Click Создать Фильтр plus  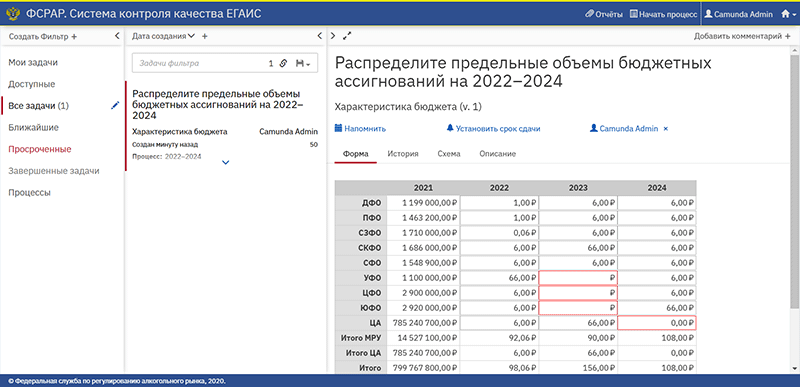43,36
